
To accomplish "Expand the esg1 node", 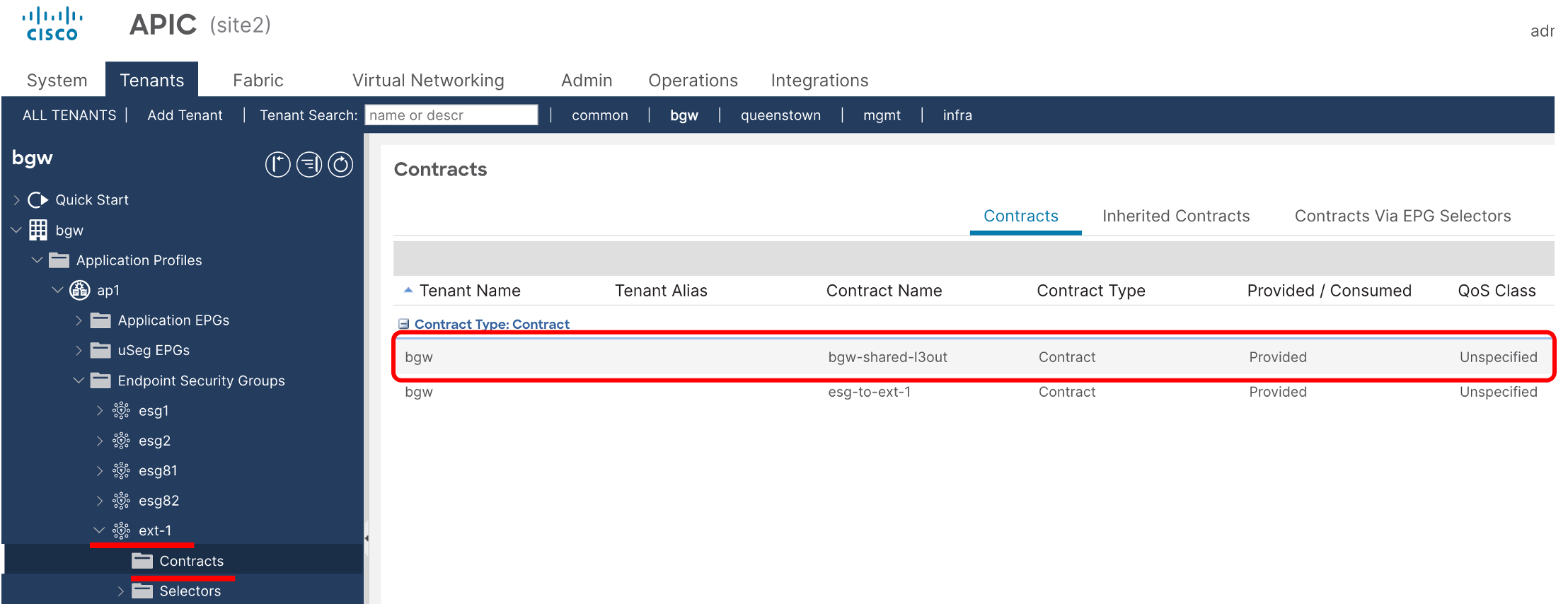I will (x=100, y=410).
